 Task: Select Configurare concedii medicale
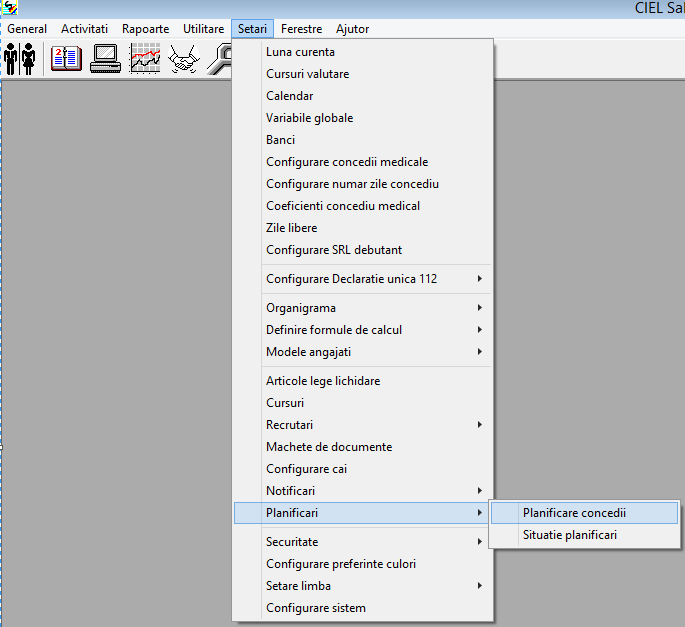pos(363,162)
